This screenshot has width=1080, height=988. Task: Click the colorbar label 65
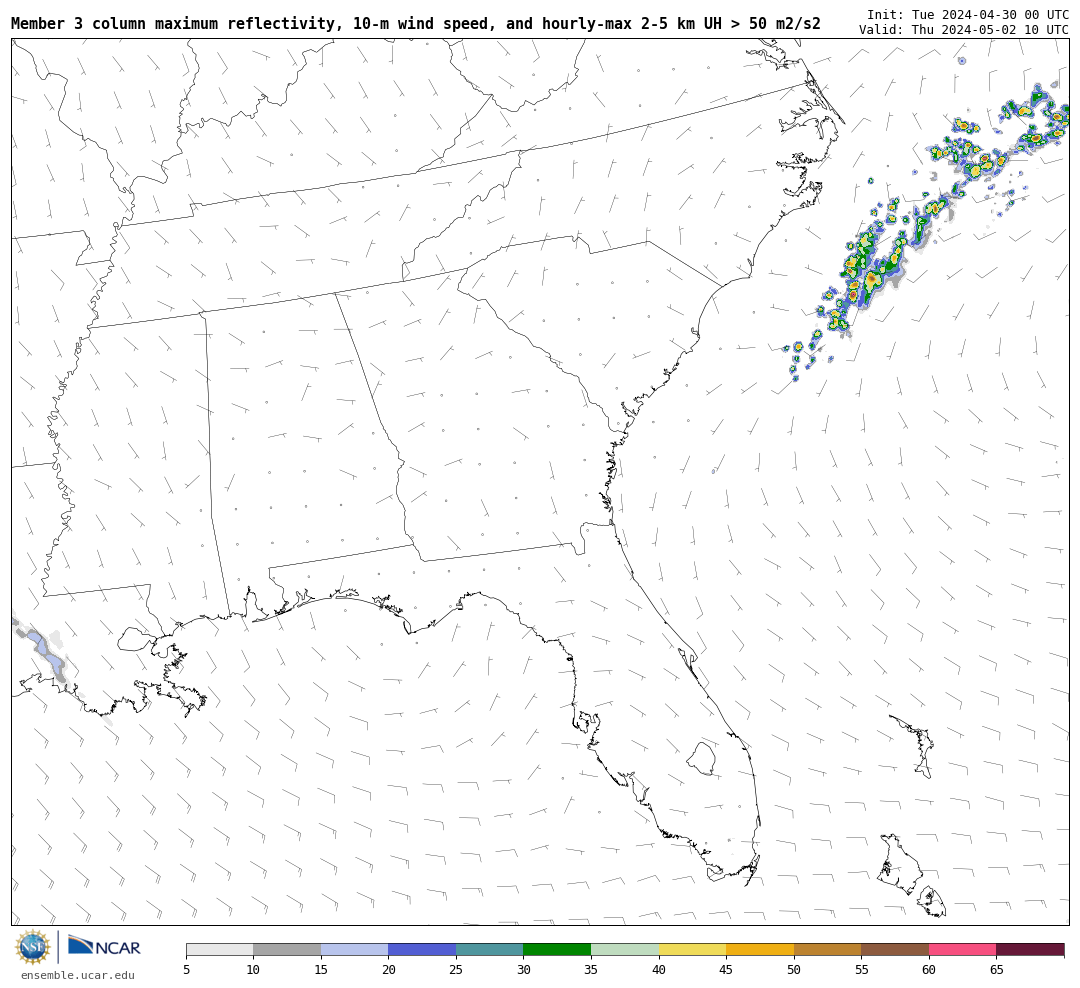click(x=996, y=970)
